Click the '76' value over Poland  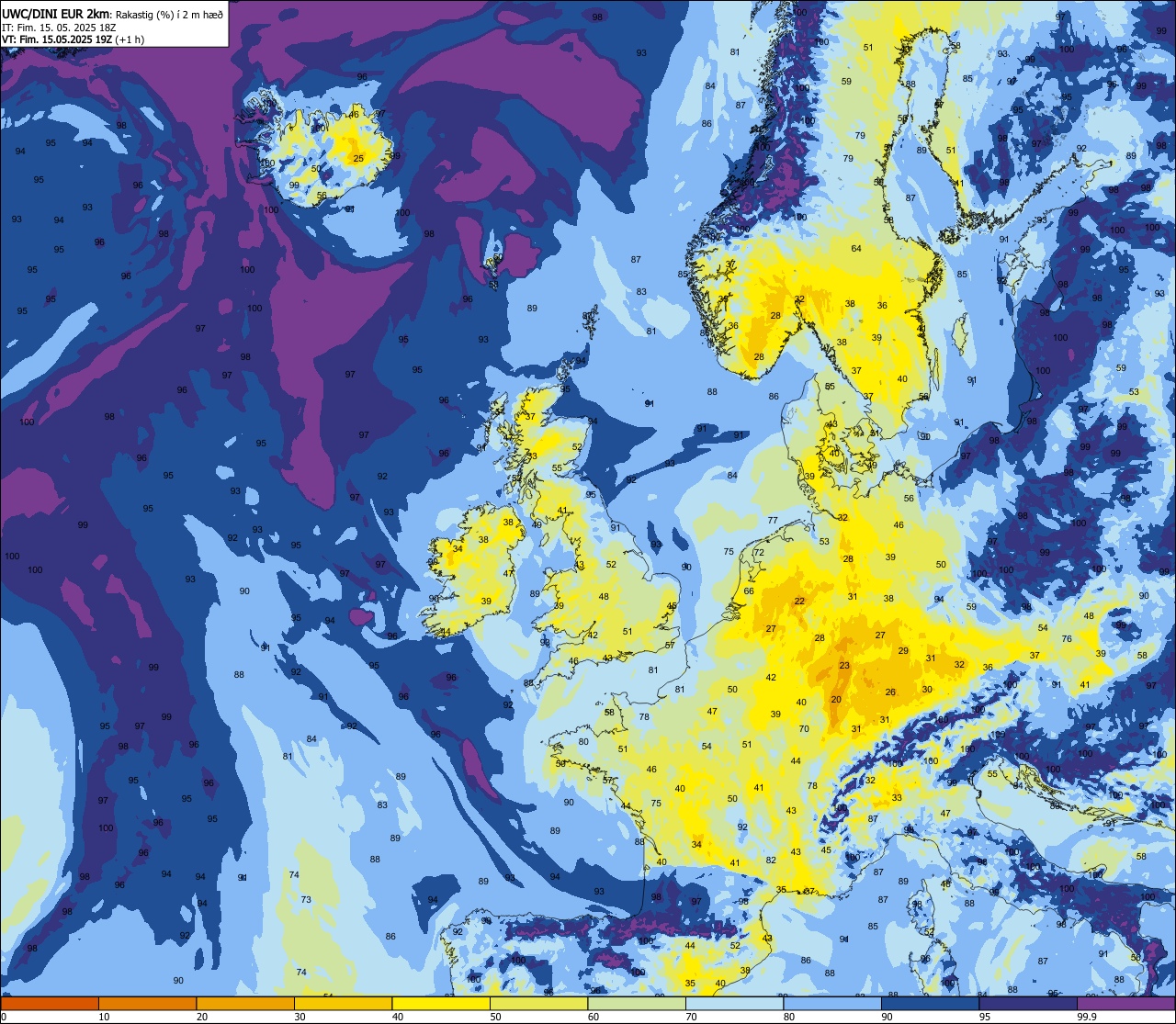1067,639
